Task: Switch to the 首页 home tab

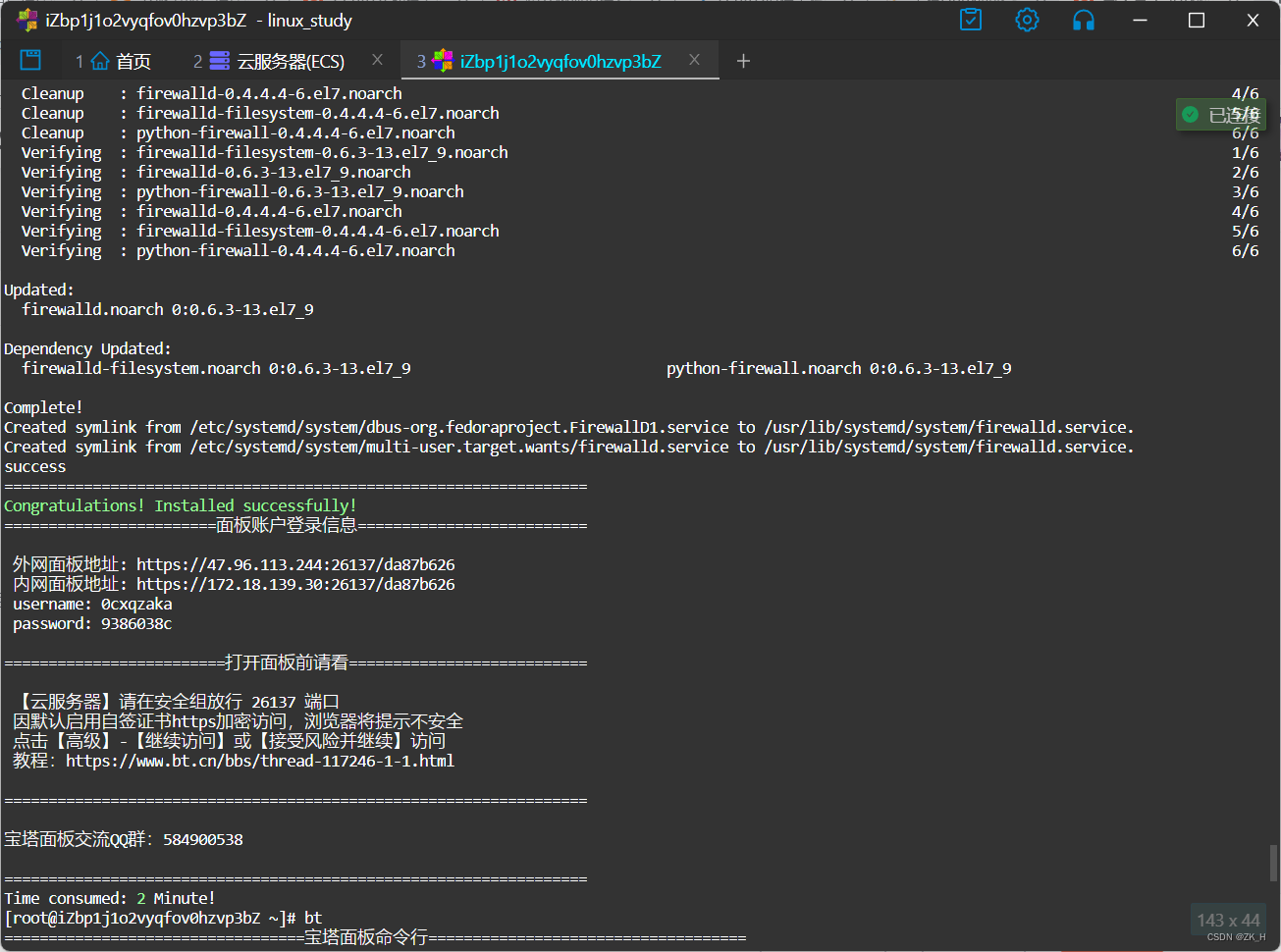Action: coord(115,61)
